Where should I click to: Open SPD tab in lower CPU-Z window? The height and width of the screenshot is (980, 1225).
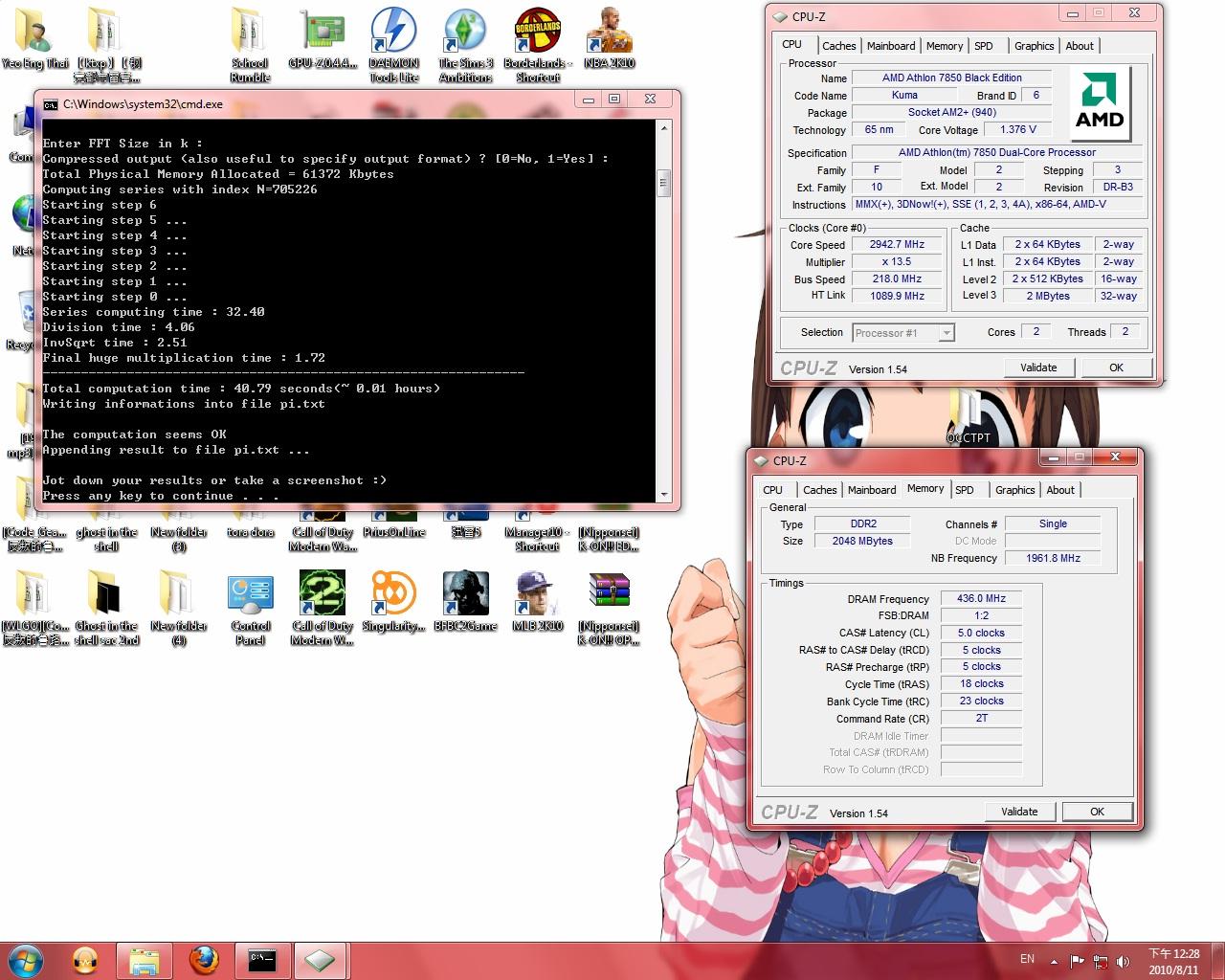[x=965, y=490]
